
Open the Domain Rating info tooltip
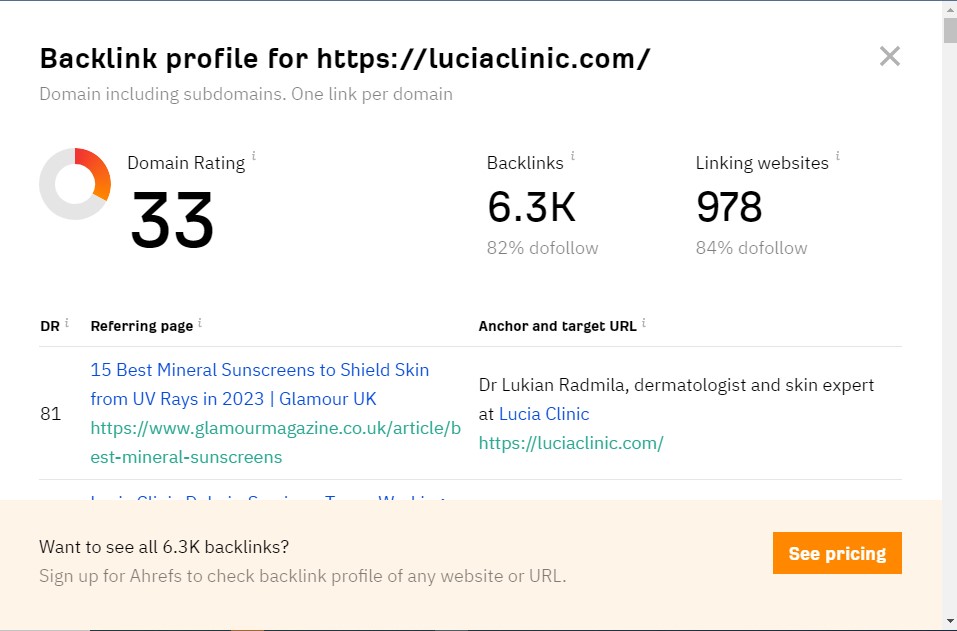[256, 155]
